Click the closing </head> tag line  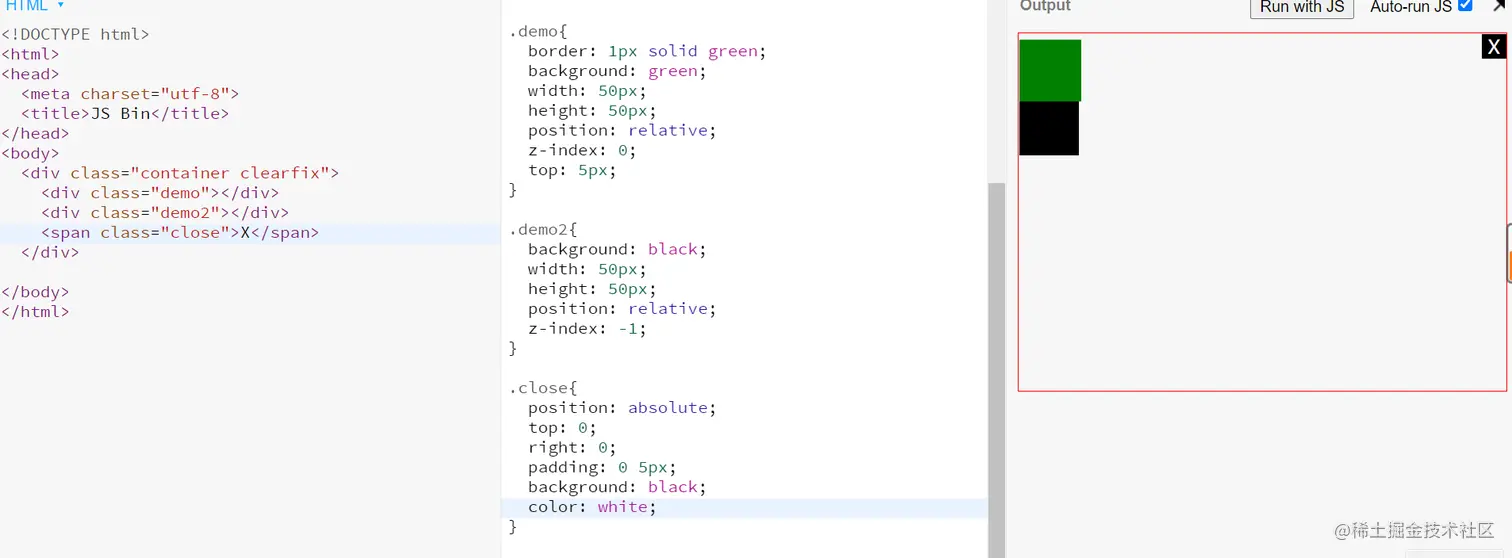(35, 133)
